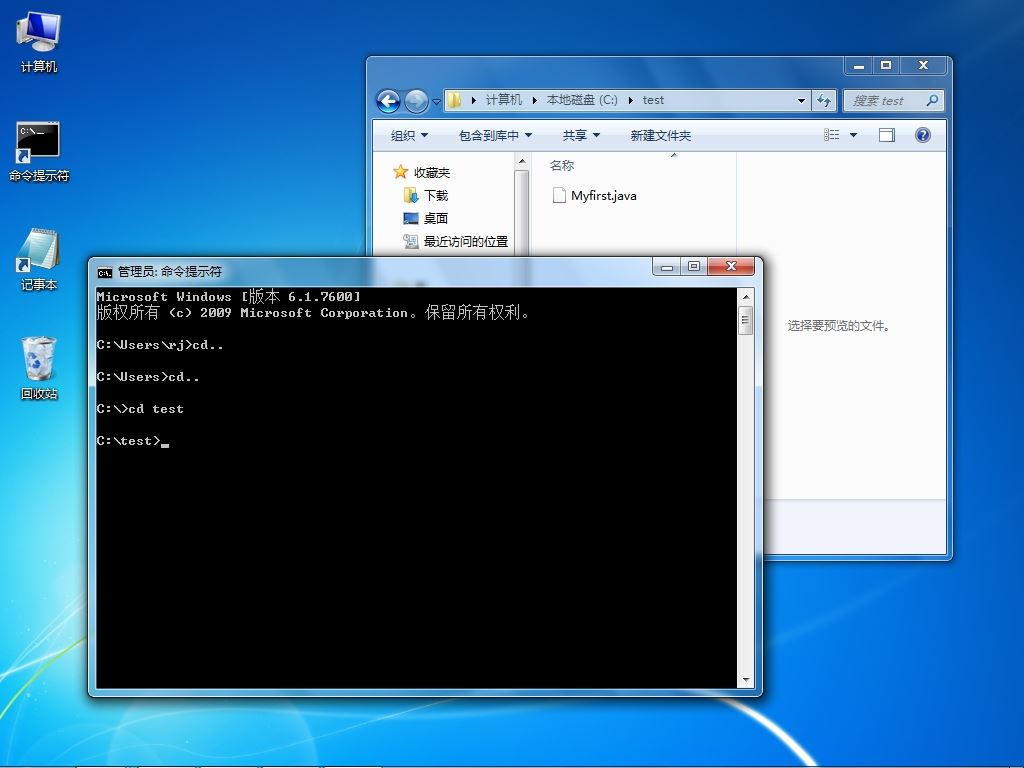Click the C:\test> prompt line
The image size is (1024, 768).
click(x=133, y=441)
